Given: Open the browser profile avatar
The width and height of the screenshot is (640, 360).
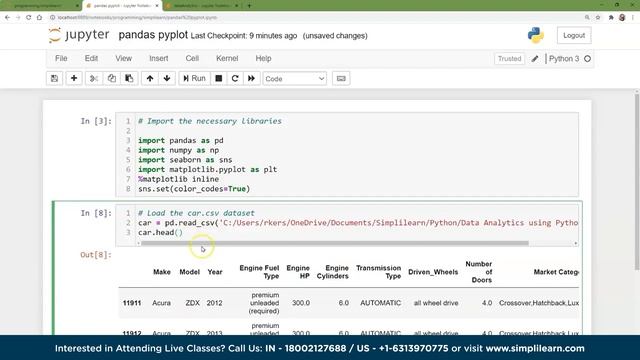Looking at the screenshot, I should [622, 18].
